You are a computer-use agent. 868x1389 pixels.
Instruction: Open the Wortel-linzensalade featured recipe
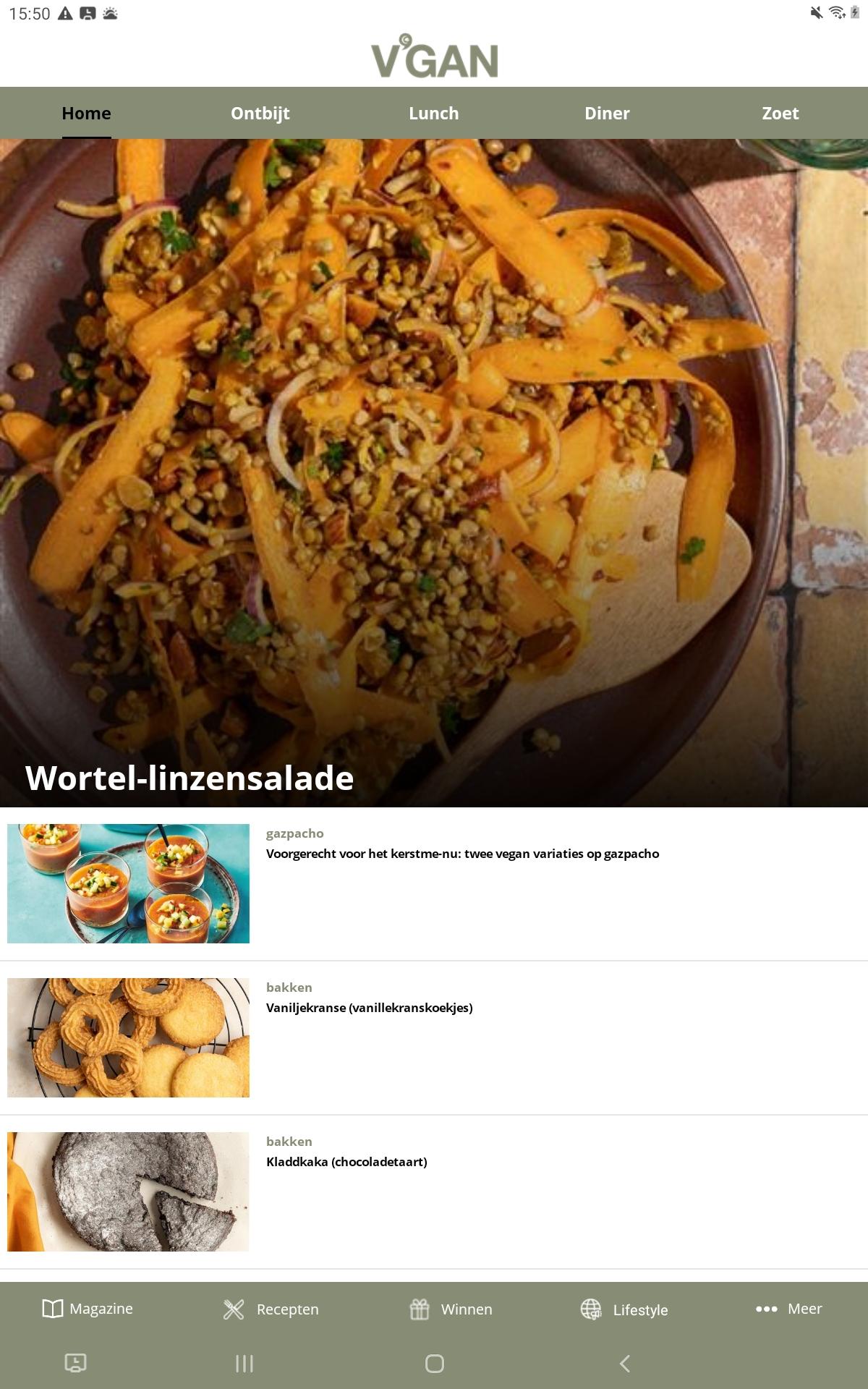(x=434, y=473)
